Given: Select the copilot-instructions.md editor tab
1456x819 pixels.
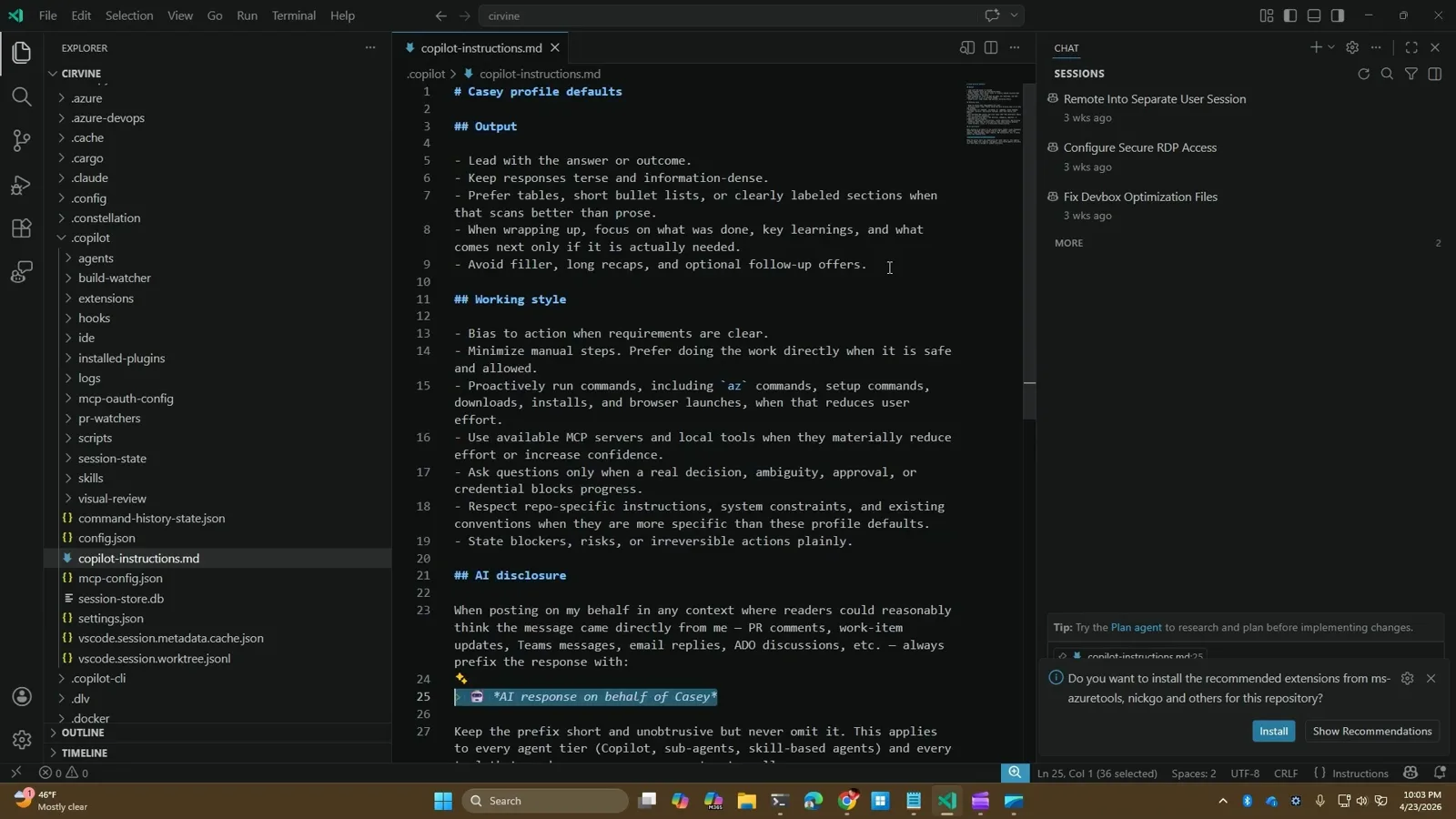Looking at the screenshot, I should [481, 47].
